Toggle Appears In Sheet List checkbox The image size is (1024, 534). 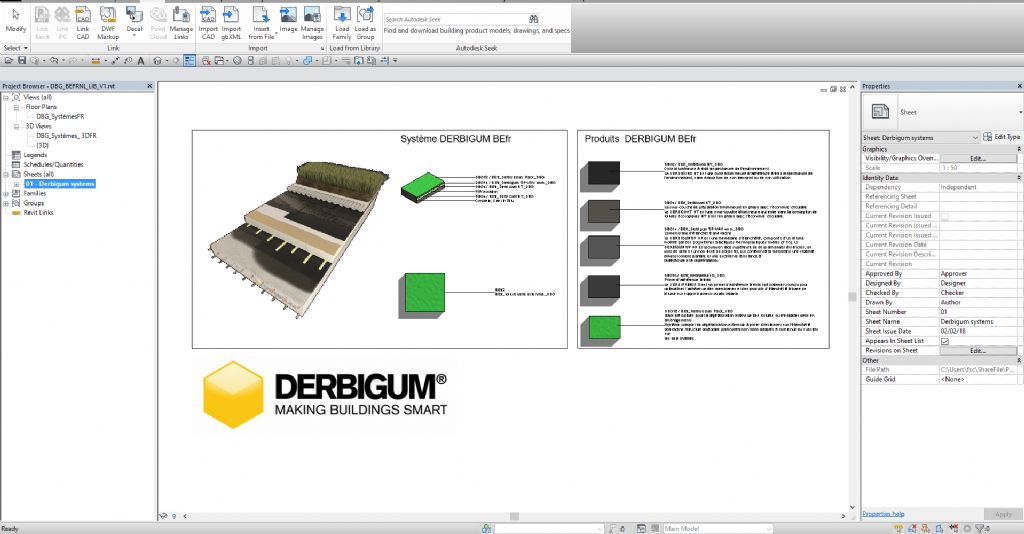(x=945, y=341)
